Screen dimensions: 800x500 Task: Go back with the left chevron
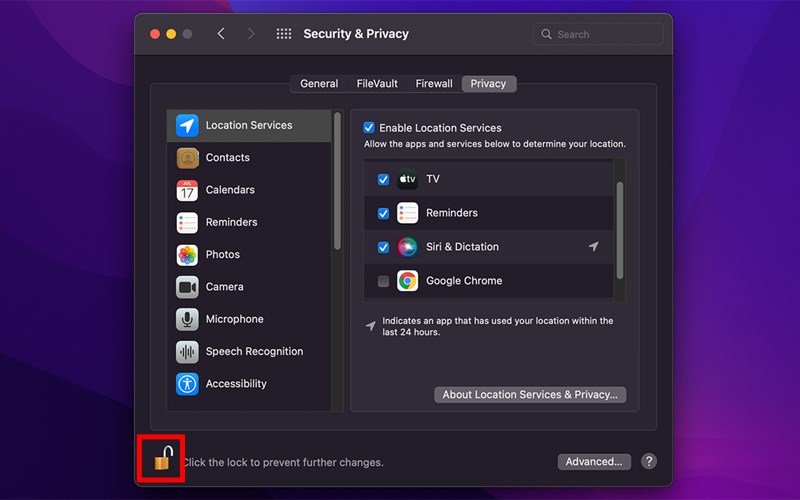(221, 34)
